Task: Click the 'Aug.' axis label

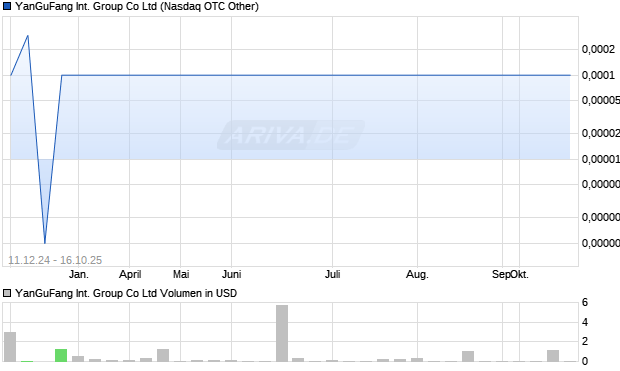Action: [x=418, y=274]
